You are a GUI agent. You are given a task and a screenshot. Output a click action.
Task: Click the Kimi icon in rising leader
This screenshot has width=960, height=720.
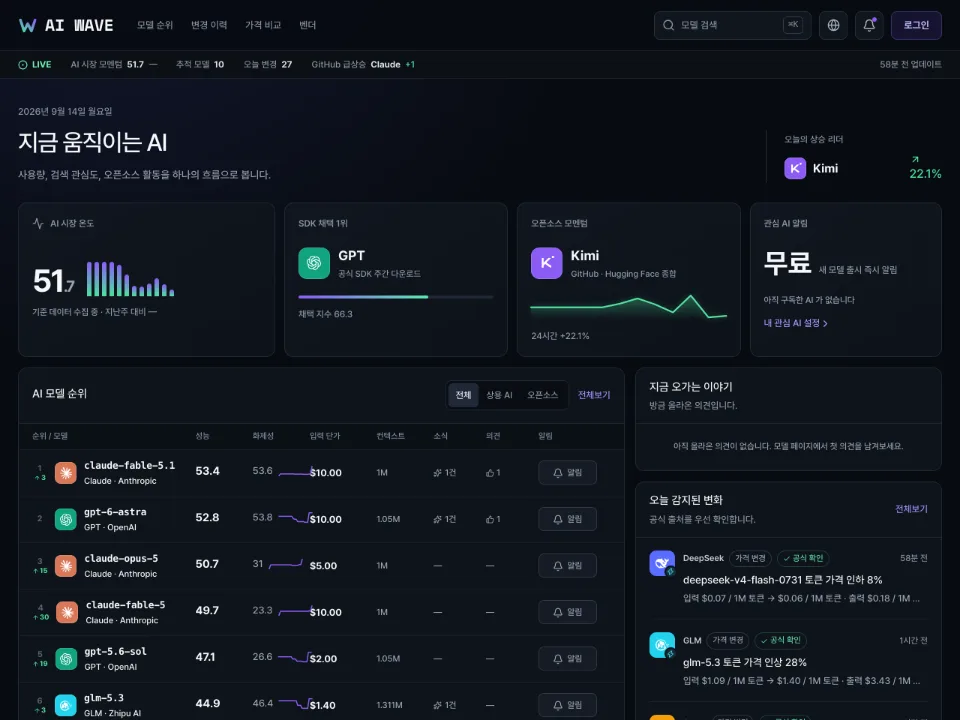pyautogui.click(x=795, y=168)
